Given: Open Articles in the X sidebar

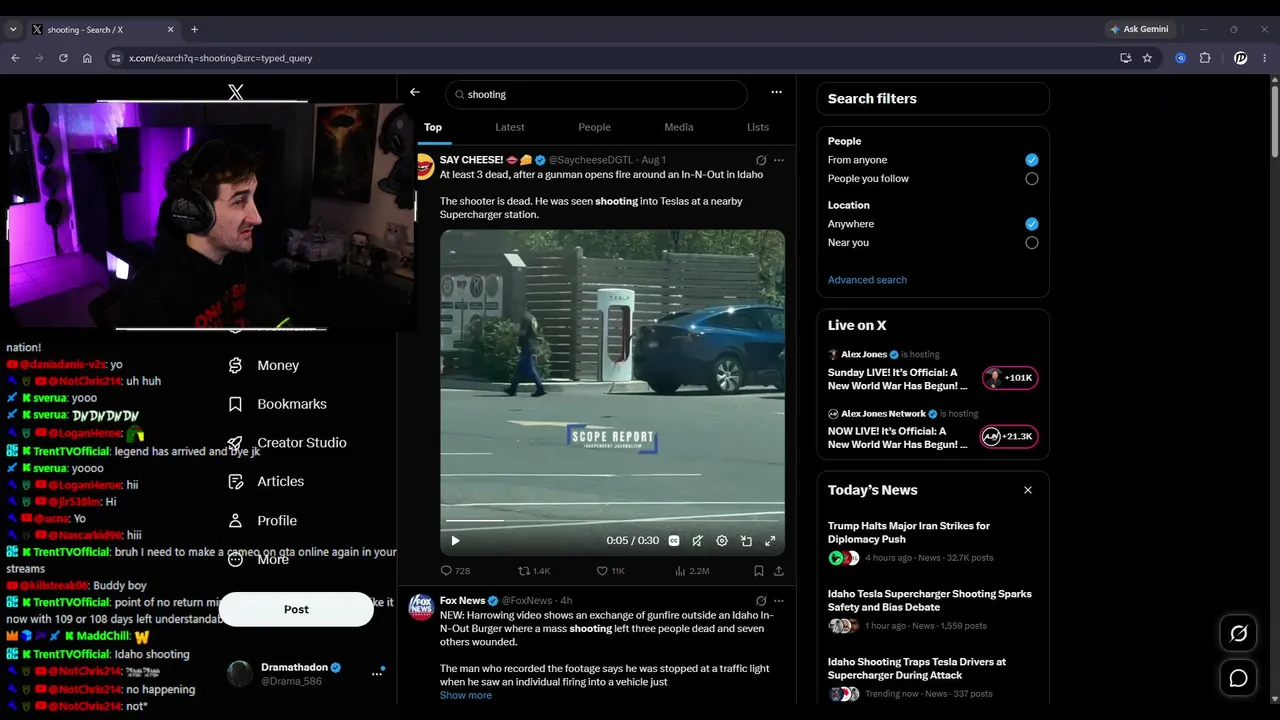Looking at the screenshot, I should click(x=266, y=482).
